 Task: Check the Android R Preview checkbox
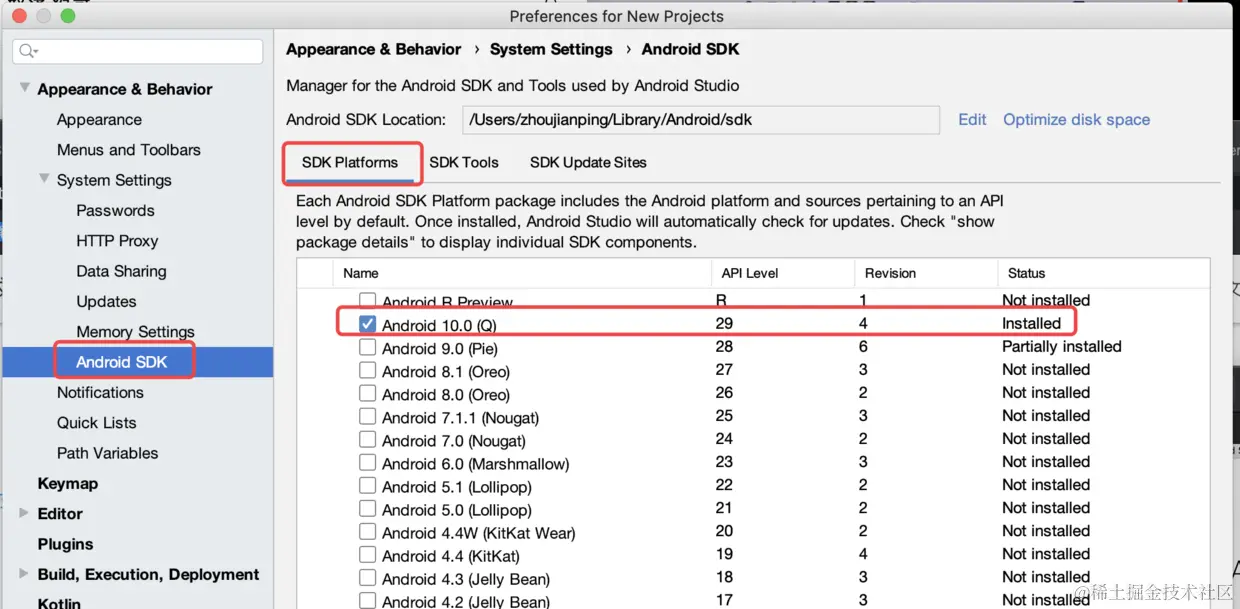click(367, 301)
